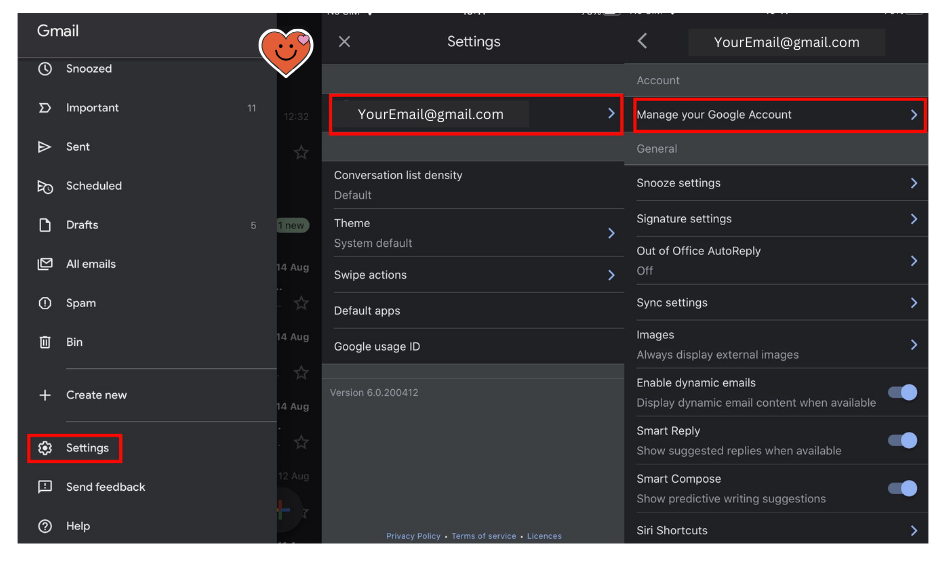Open the Snoozed folder
The height and width of the screenshot is (561, 949).
click(x=89, y=69)
